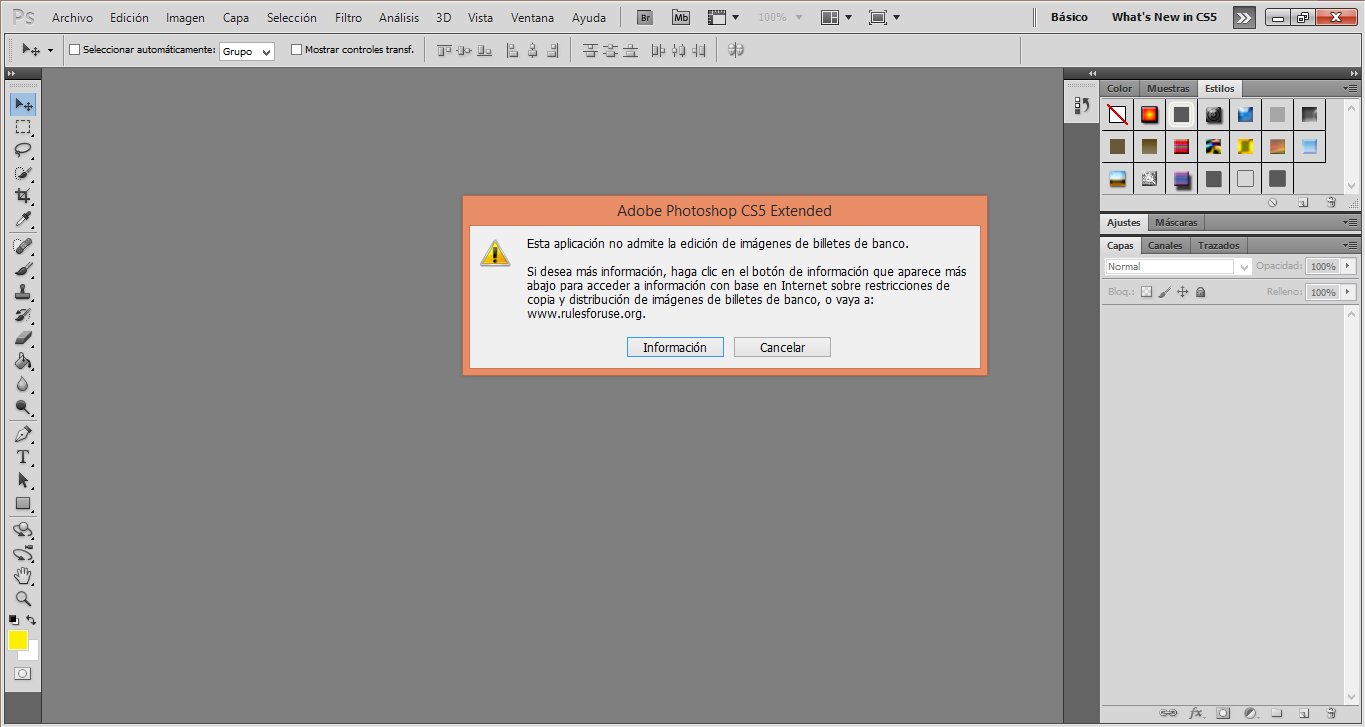Select the Hand tool
Viewport: 1365px width, 727px height.
pyautogui.click(x=22, y=576)
